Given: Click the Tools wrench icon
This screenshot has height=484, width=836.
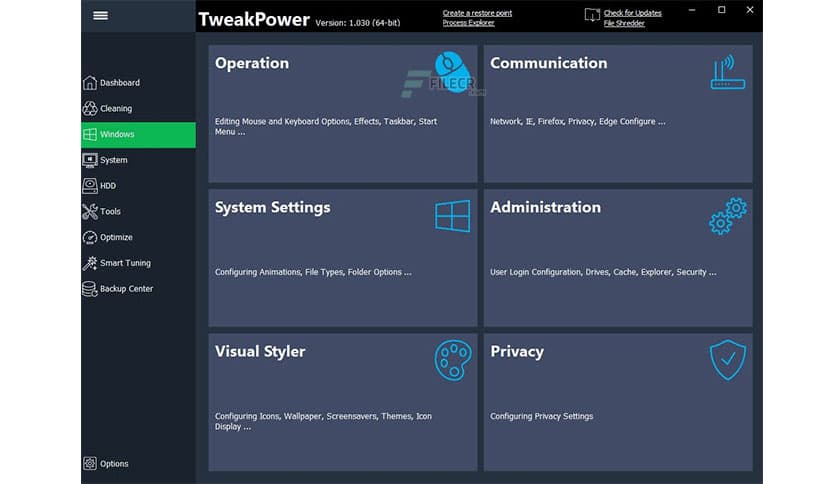Looking at the screenshot, I should coord(90,212).
